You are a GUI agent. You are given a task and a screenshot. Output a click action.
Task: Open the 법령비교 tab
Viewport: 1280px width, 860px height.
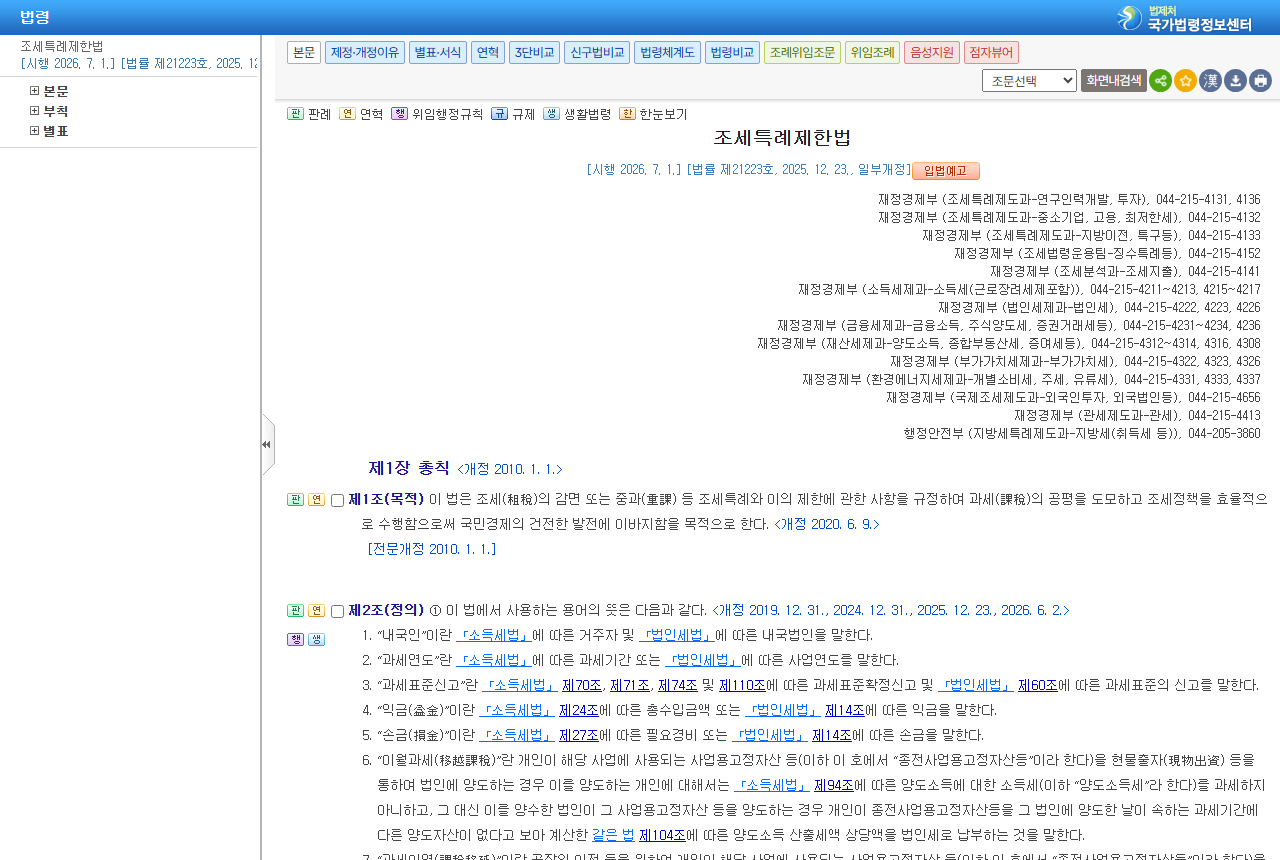(x=732, y=53)
